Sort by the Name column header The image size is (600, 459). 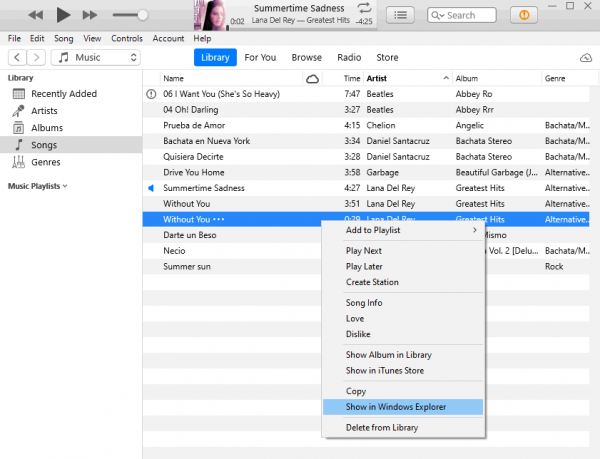click(232, 78)
